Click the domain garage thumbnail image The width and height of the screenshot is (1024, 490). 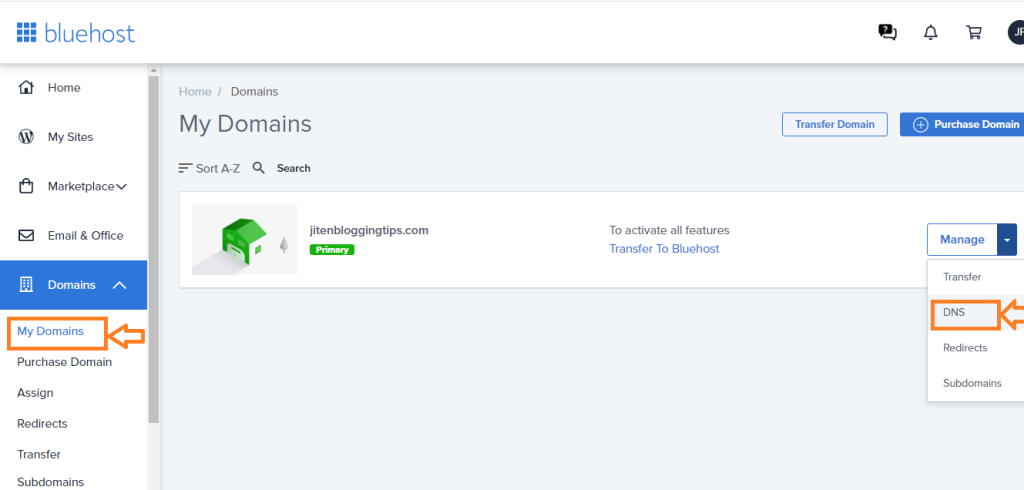coord(245,239)
